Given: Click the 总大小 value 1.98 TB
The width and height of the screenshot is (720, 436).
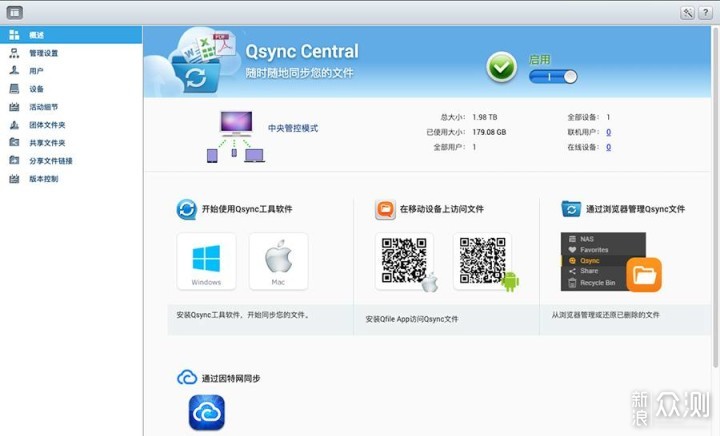Looking at the screenshot, I should pyautogui.click(x=484, y=117).
